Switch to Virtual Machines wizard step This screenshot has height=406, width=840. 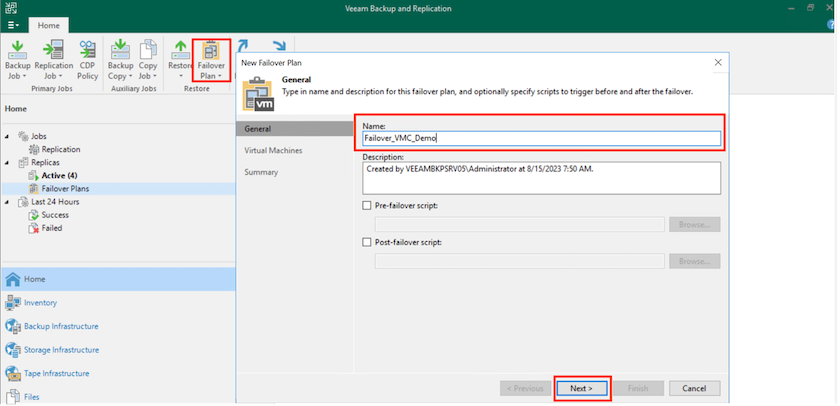[x=273, y=150]
